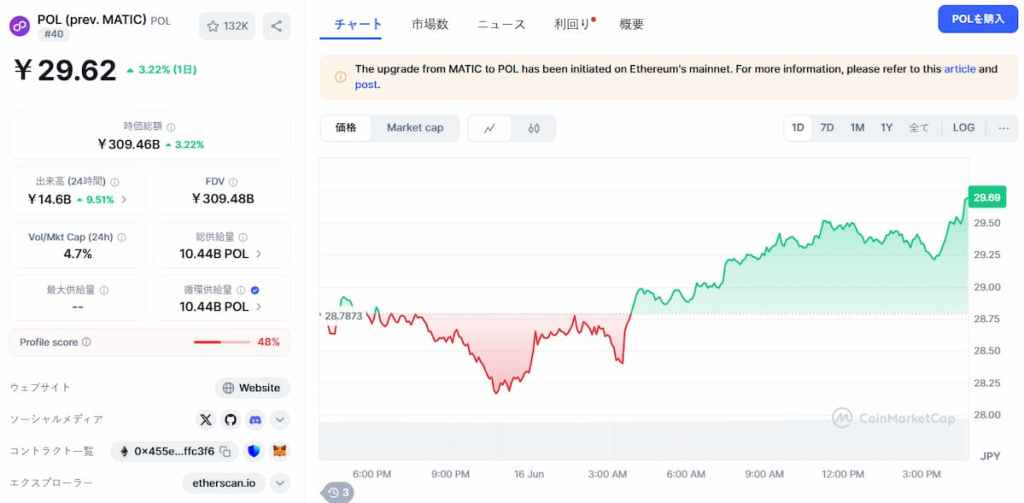Open the 利回り tab
This screenshot has width=1024, height=503.
click(x=572, y=25)
